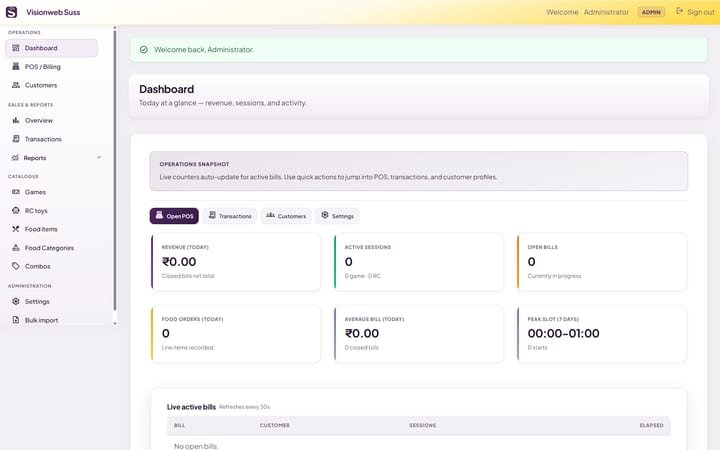Screen dimensions: 720x450
Task: Click the Transactions receipt icon in sidebar
Action: [x=16, y=139]
